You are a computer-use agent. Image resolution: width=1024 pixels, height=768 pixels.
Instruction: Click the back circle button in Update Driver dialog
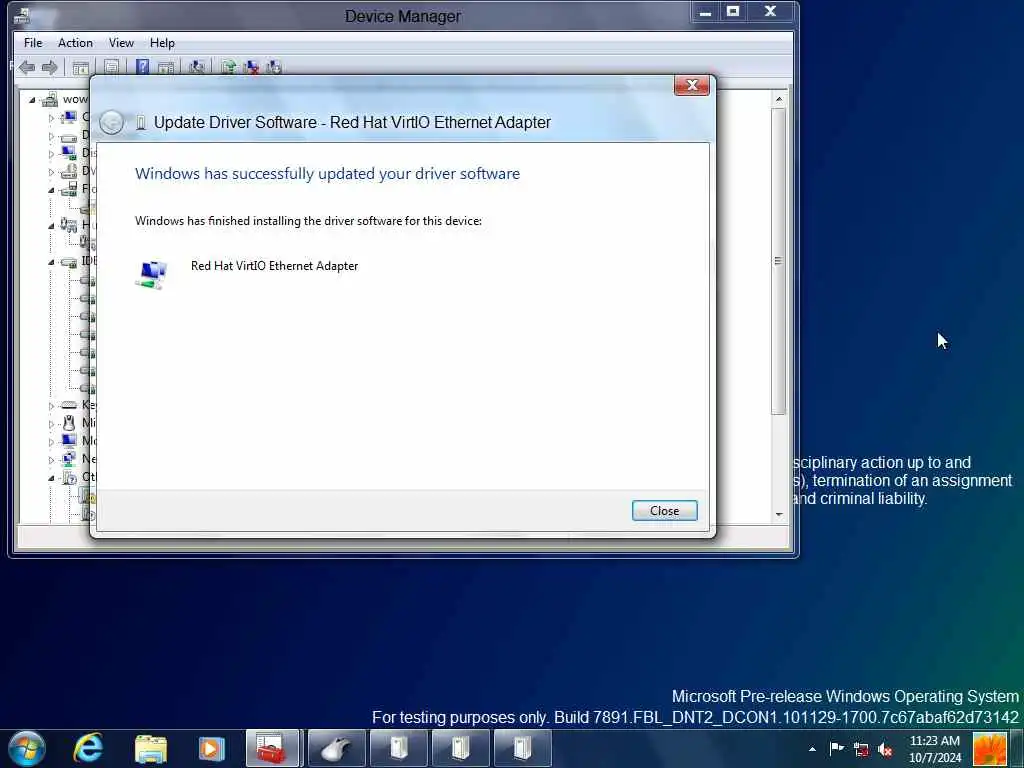coord(112,122)
